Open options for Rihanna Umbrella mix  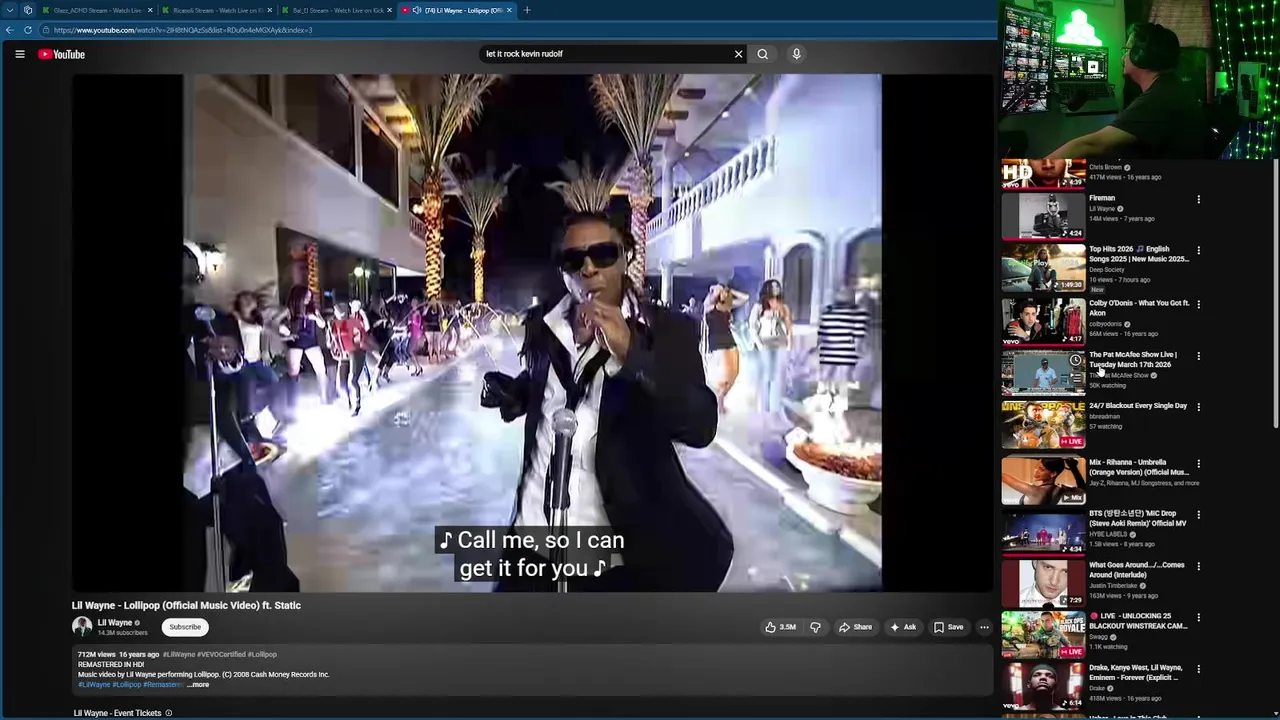coord(1198,464)
